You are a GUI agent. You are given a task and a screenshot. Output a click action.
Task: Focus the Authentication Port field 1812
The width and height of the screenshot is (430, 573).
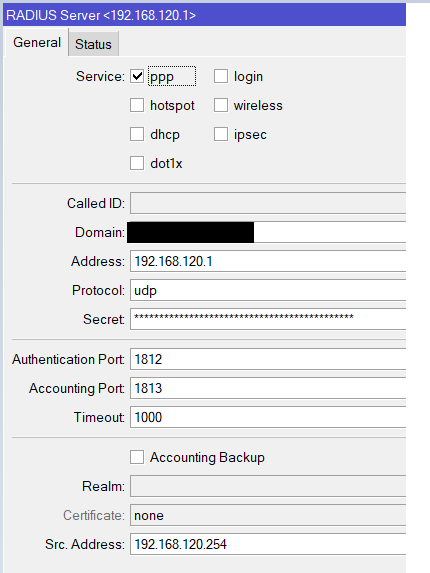[x=268, y=359]
